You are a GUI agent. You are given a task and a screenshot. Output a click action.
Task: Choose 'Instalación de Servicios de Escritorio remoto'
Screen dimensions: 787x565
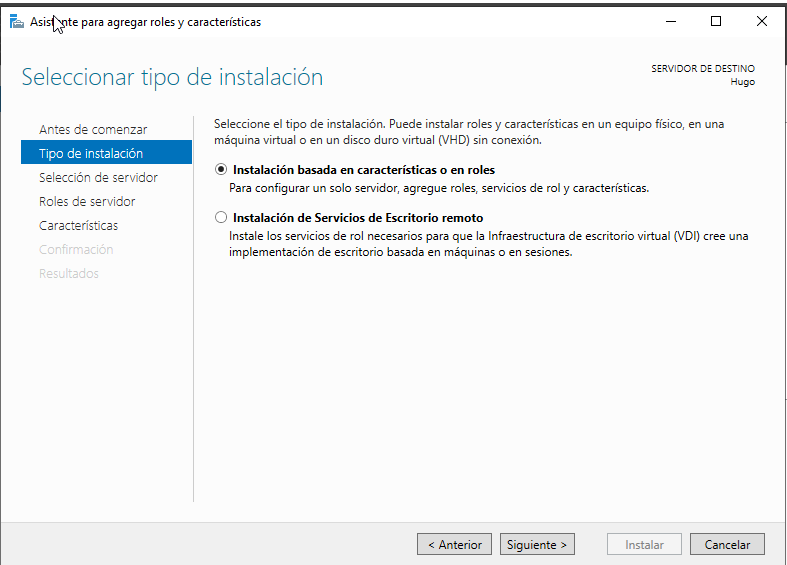pyautogui.click(x=221, y=217)
